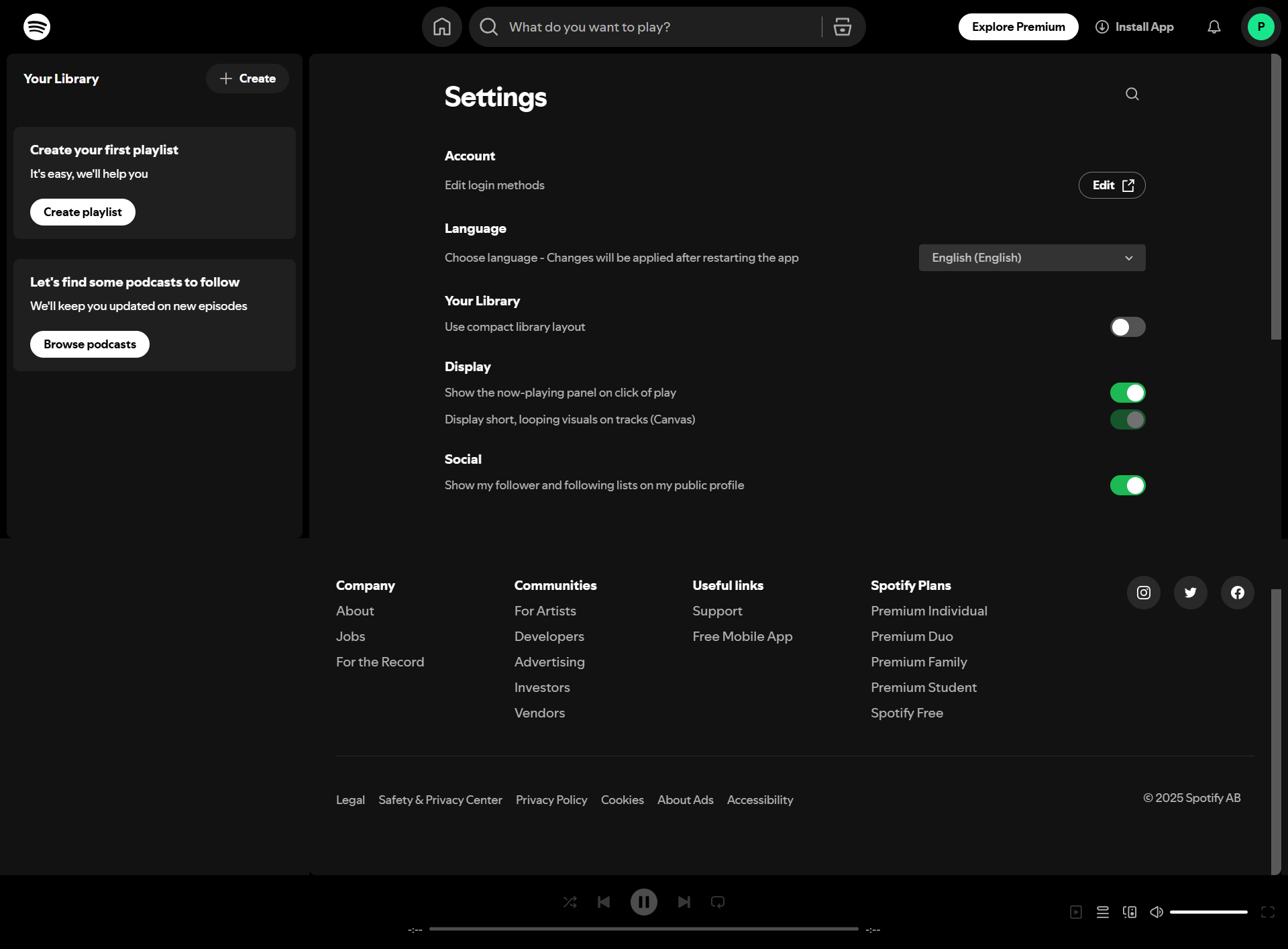
Task: Enter full screen mode
Action: coord(1268,912)
